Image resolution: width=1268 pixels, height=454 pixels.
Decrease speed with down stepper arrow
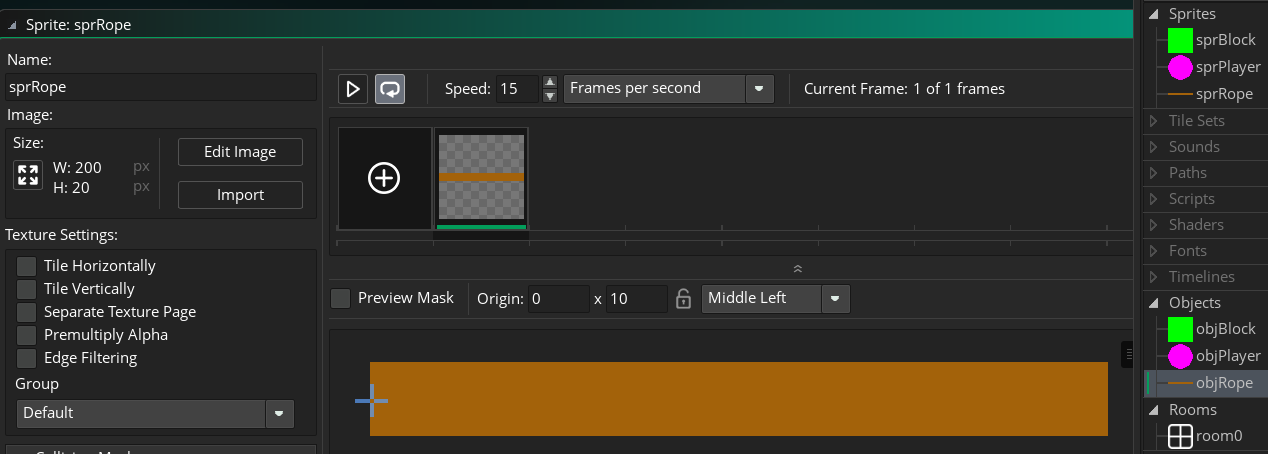[x=549, y=96]
